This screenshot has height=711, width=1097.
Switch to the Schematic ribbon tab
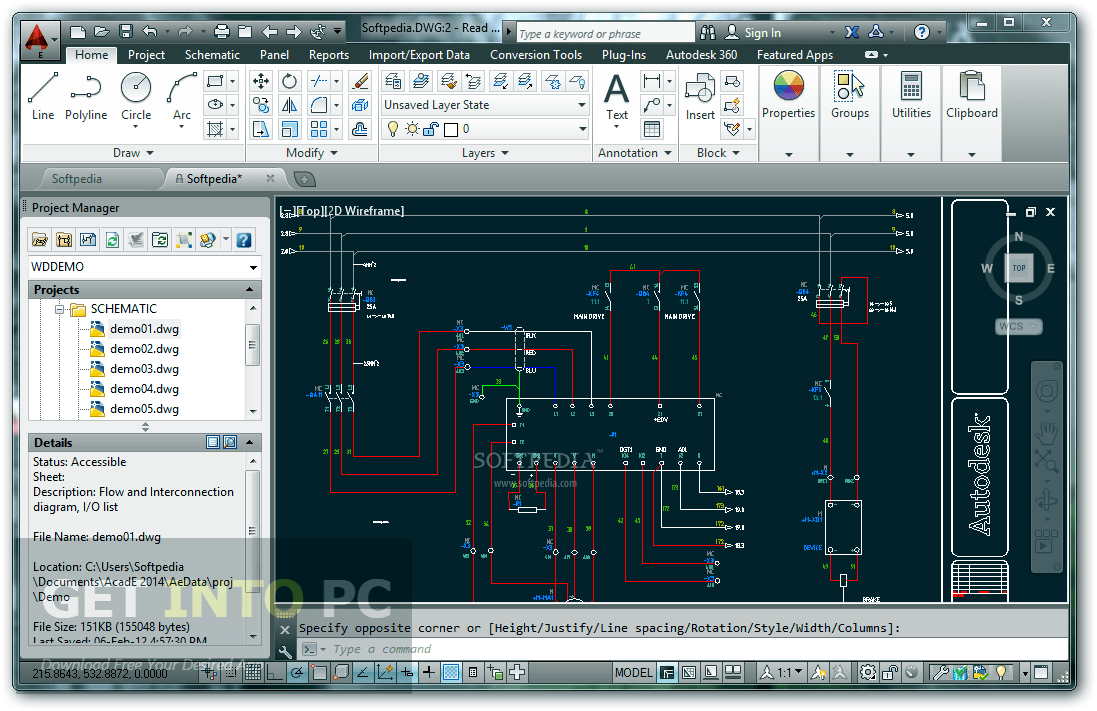(x=212, y=55)
